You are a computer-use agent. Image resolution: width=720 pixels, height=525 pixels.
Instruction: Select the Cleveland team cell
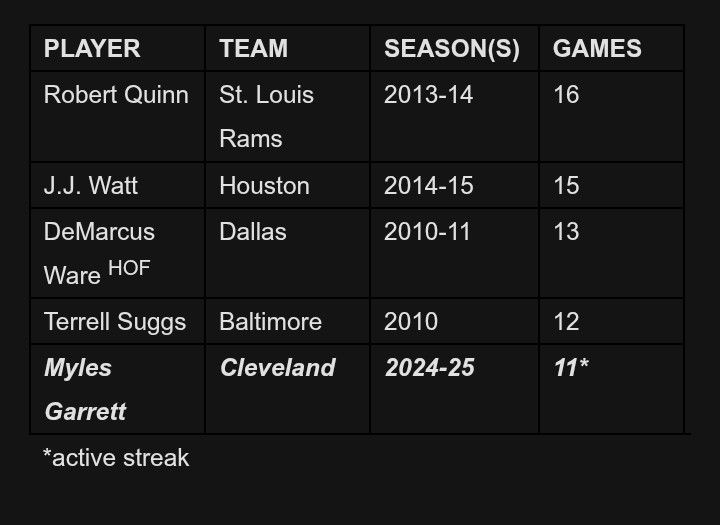[287, 389]
